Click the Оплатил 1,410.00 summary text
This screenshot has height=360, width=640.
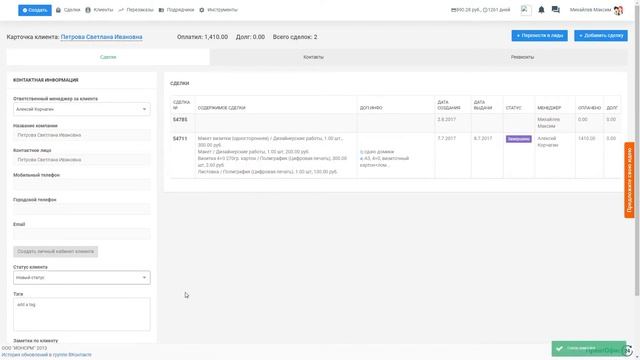click(202, 37)
